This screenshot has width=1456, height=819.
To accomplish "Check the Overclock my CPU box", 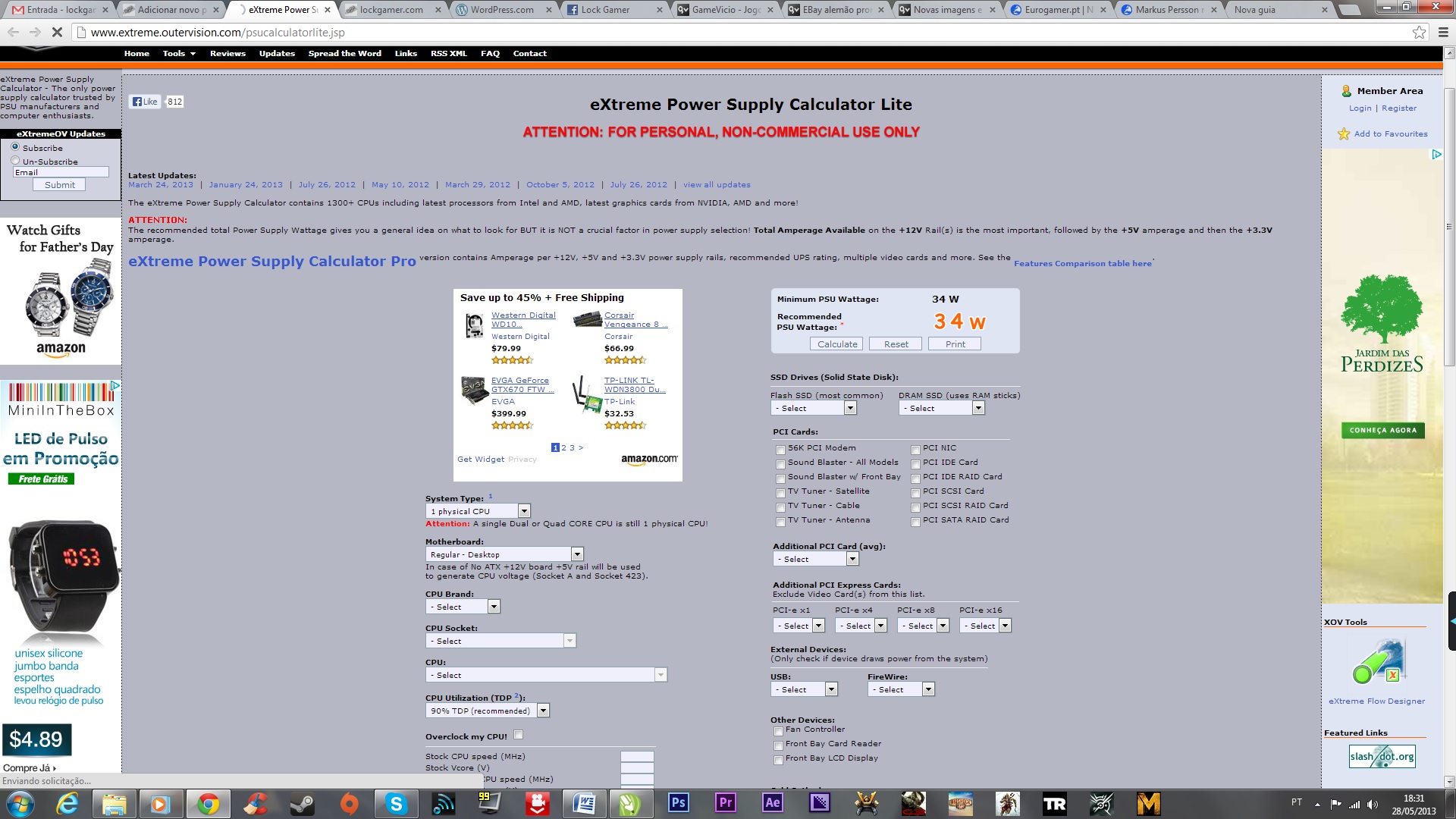I will point(518,735).
